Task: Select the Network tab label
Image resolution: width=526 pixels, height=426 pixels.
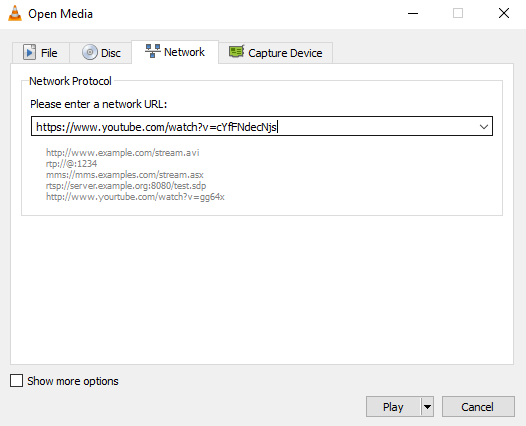Action: [x=184, y=52]
